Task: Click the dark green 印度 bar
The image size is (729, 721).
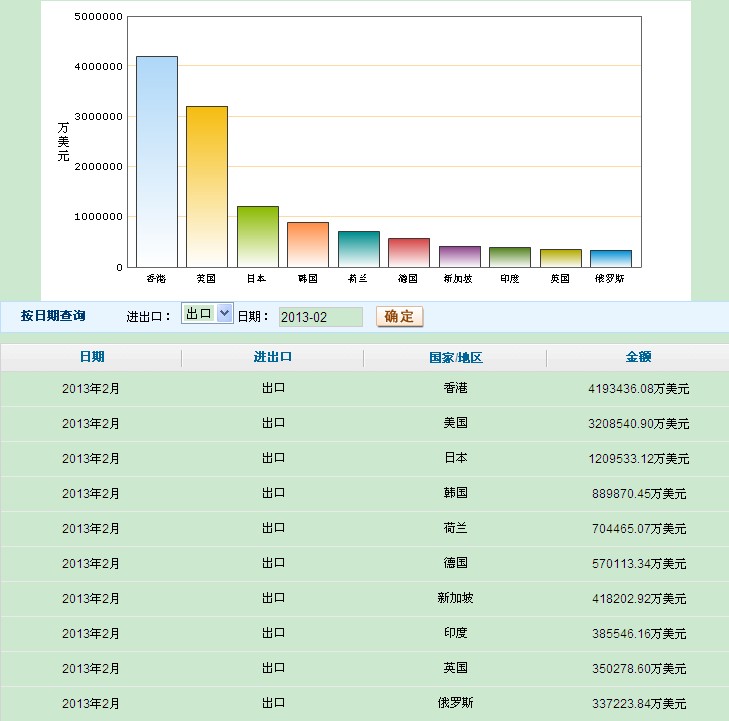Action: click(510, 257)
